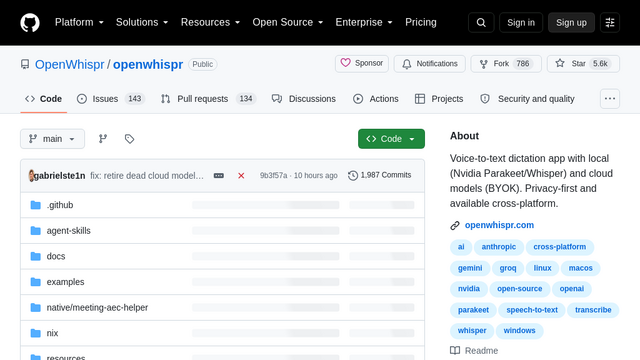Switch to the Pull requests tab
Image resolution: width=640 pixels, height=360 pixels.
click(208, 99)
